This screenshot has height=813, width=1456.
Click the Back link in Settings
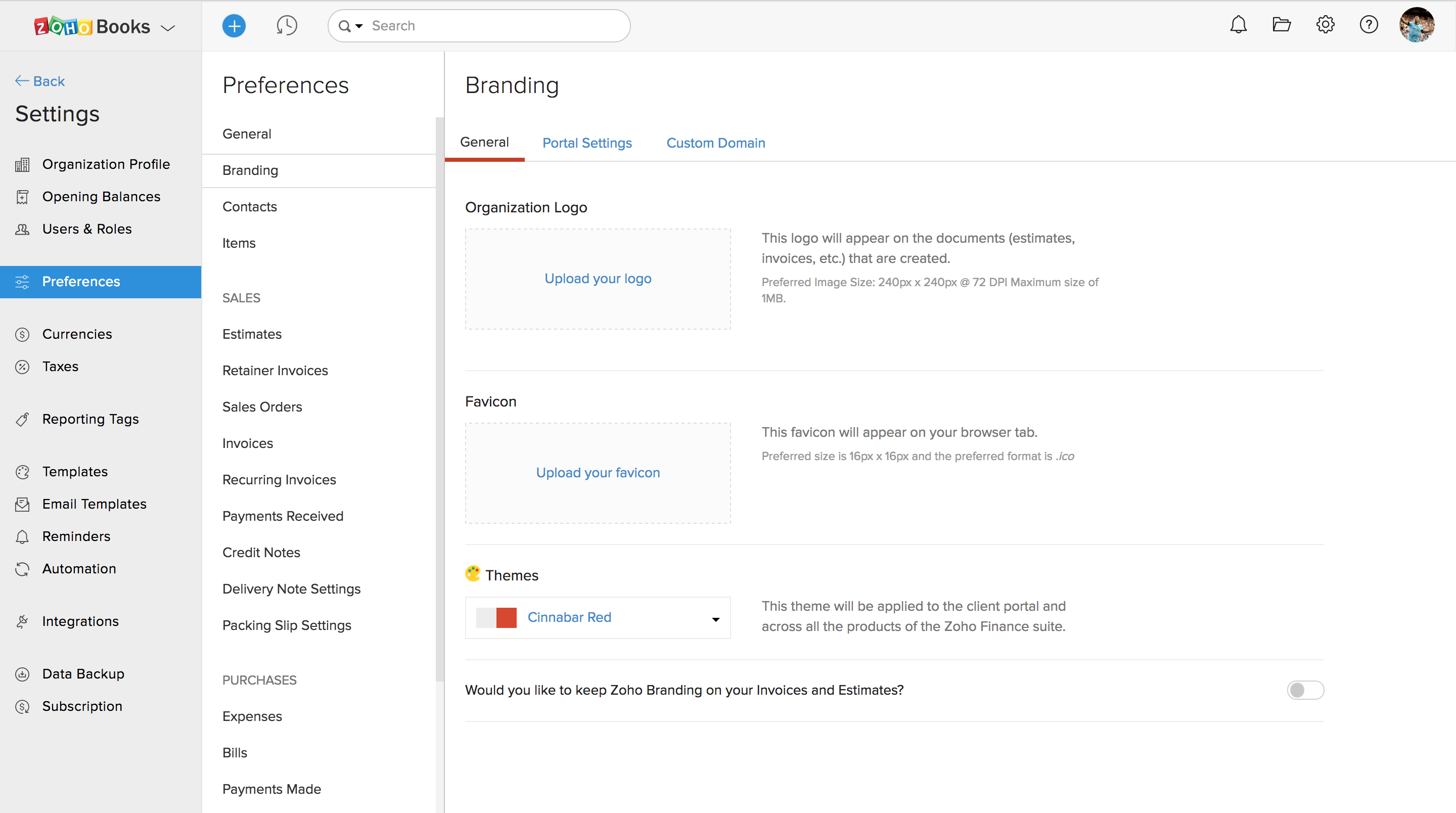(40, 81)
